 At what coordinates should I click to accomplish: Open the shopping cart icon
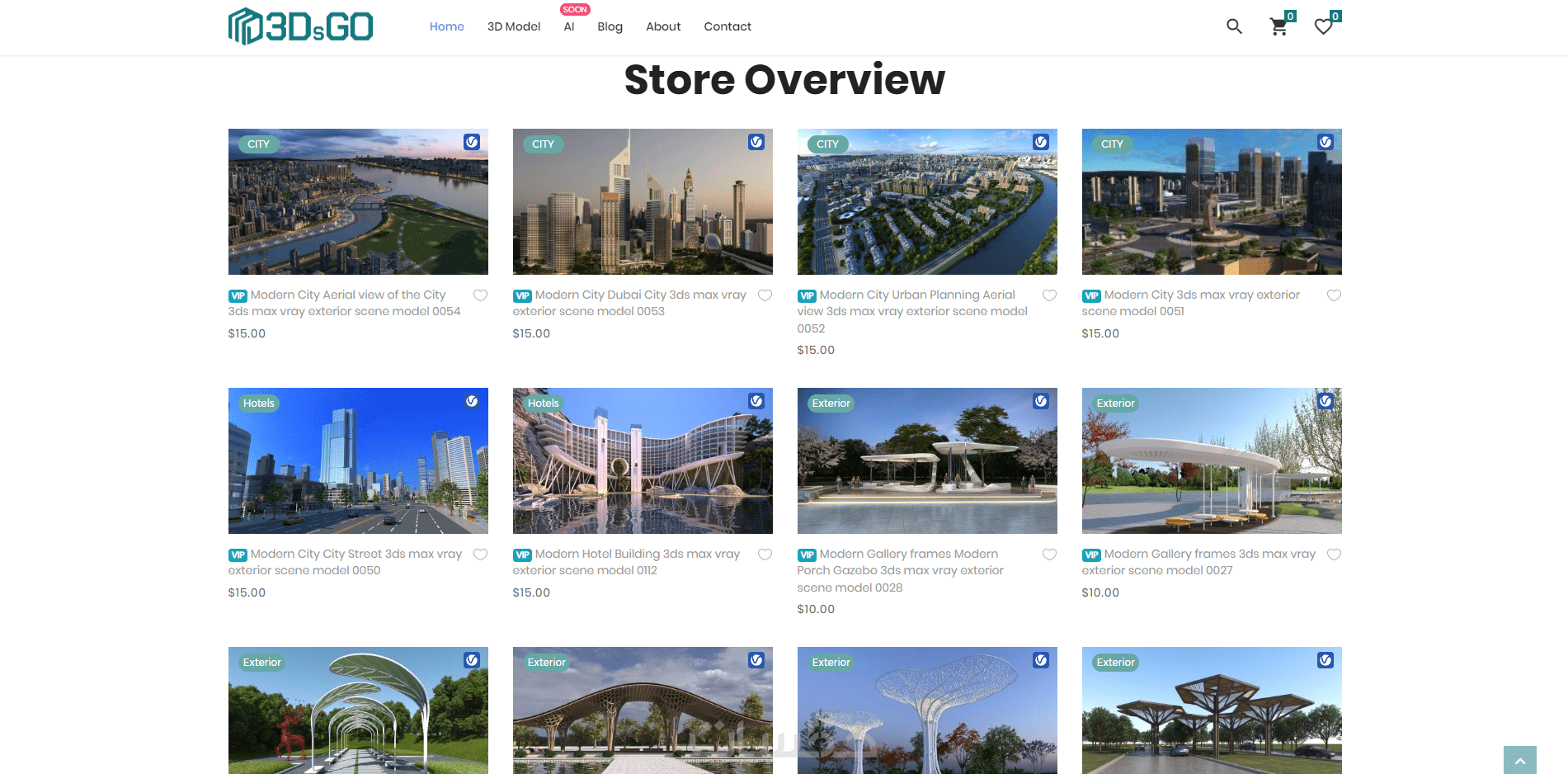point(1278,26)
